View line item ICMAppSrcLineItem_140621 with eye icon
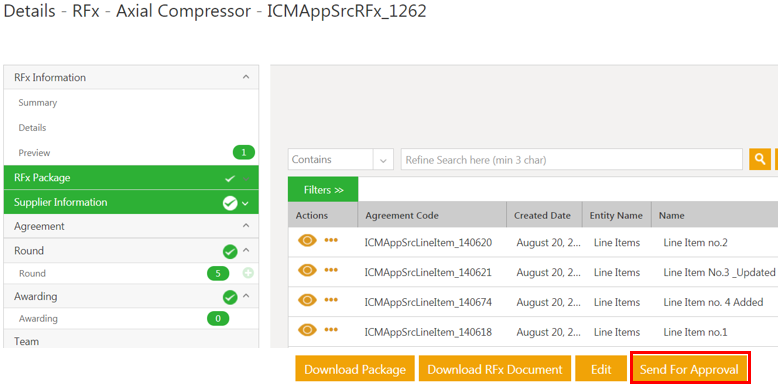 [x=307, y=270]
